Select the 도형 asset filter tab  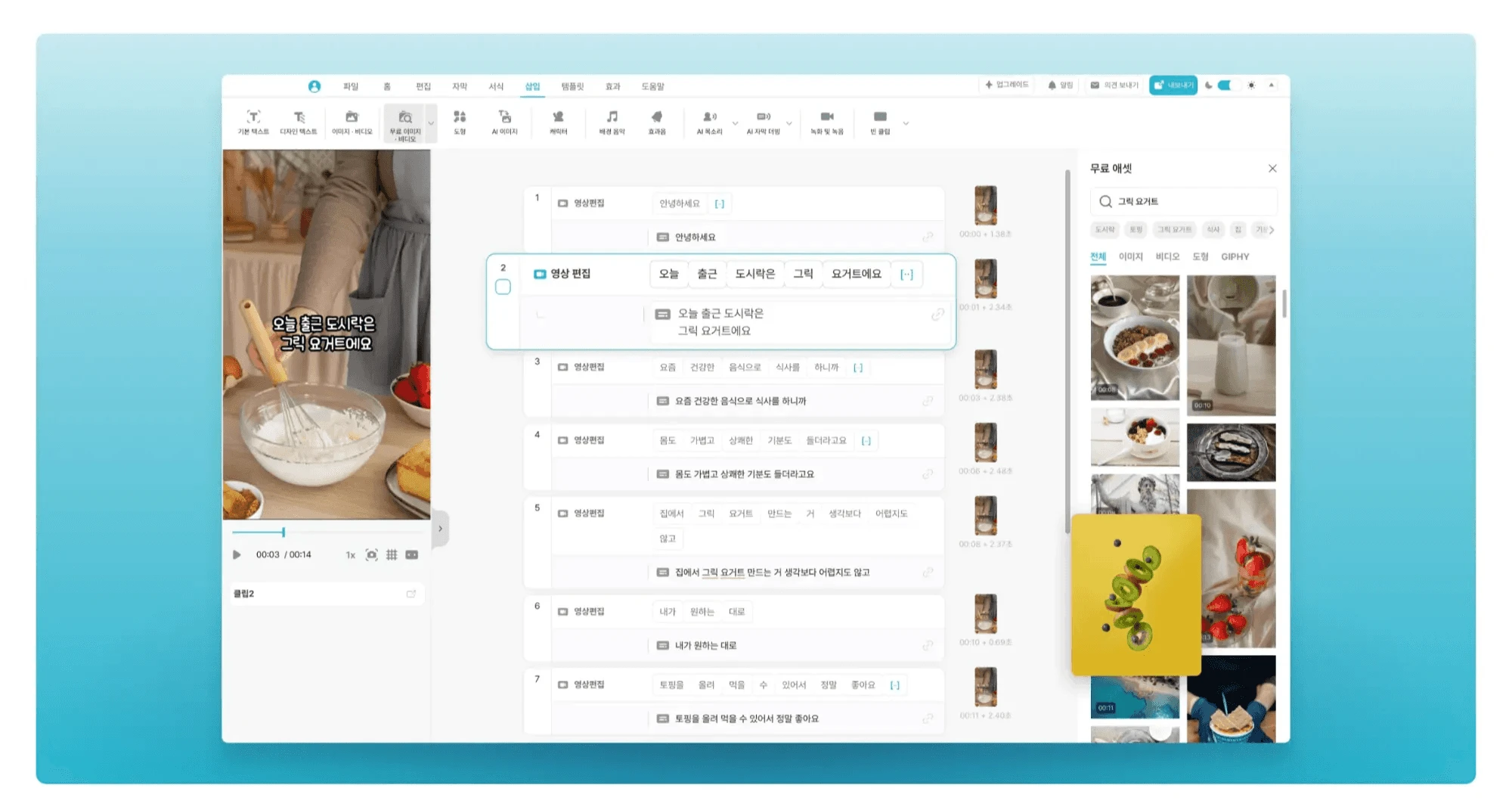pos(1201,257)
